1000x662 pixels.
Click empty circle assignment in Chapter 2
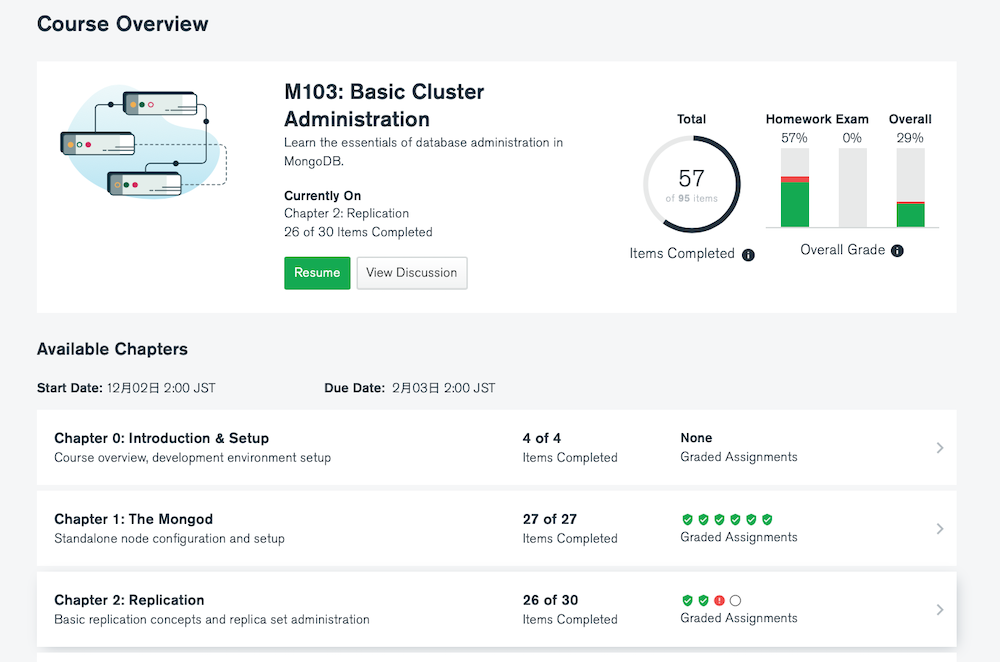(735, 600)
